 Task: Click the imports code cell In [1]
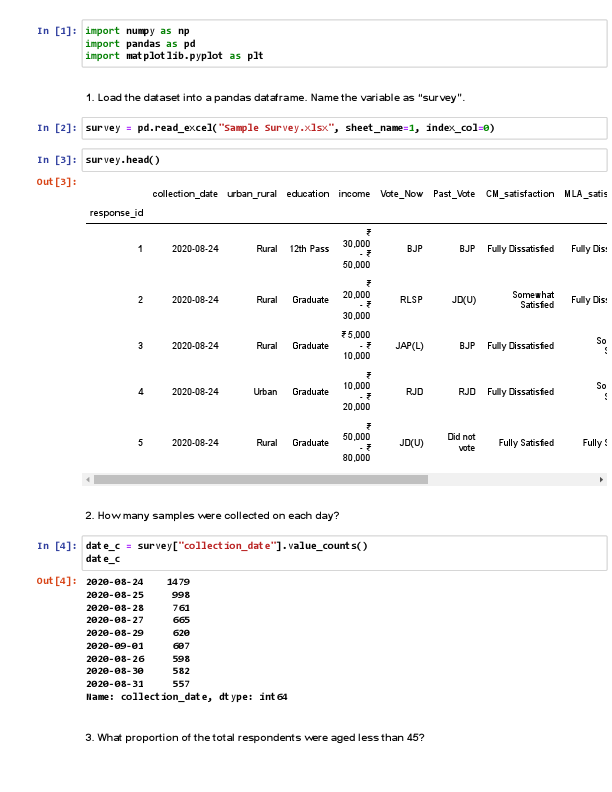[x=344, y=43]
